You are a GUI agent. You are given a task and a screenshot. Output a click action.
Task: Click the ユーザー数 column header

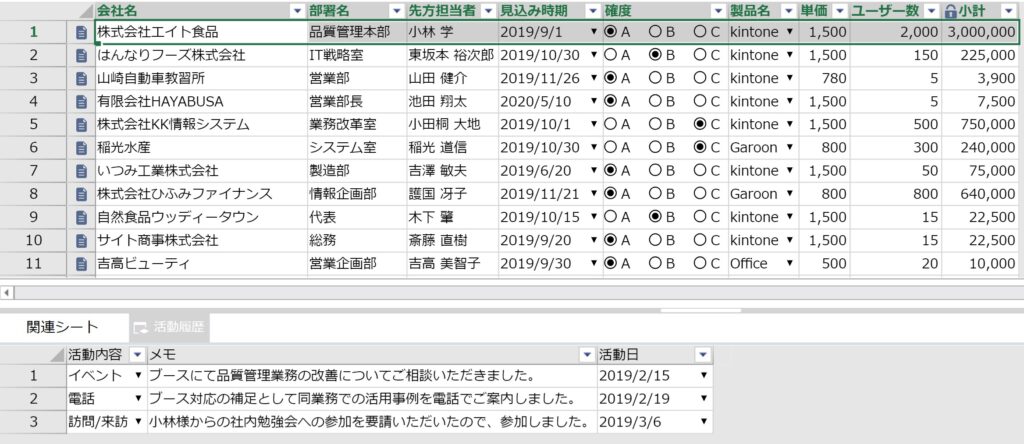pyautogui.click(x=885, y=11)
